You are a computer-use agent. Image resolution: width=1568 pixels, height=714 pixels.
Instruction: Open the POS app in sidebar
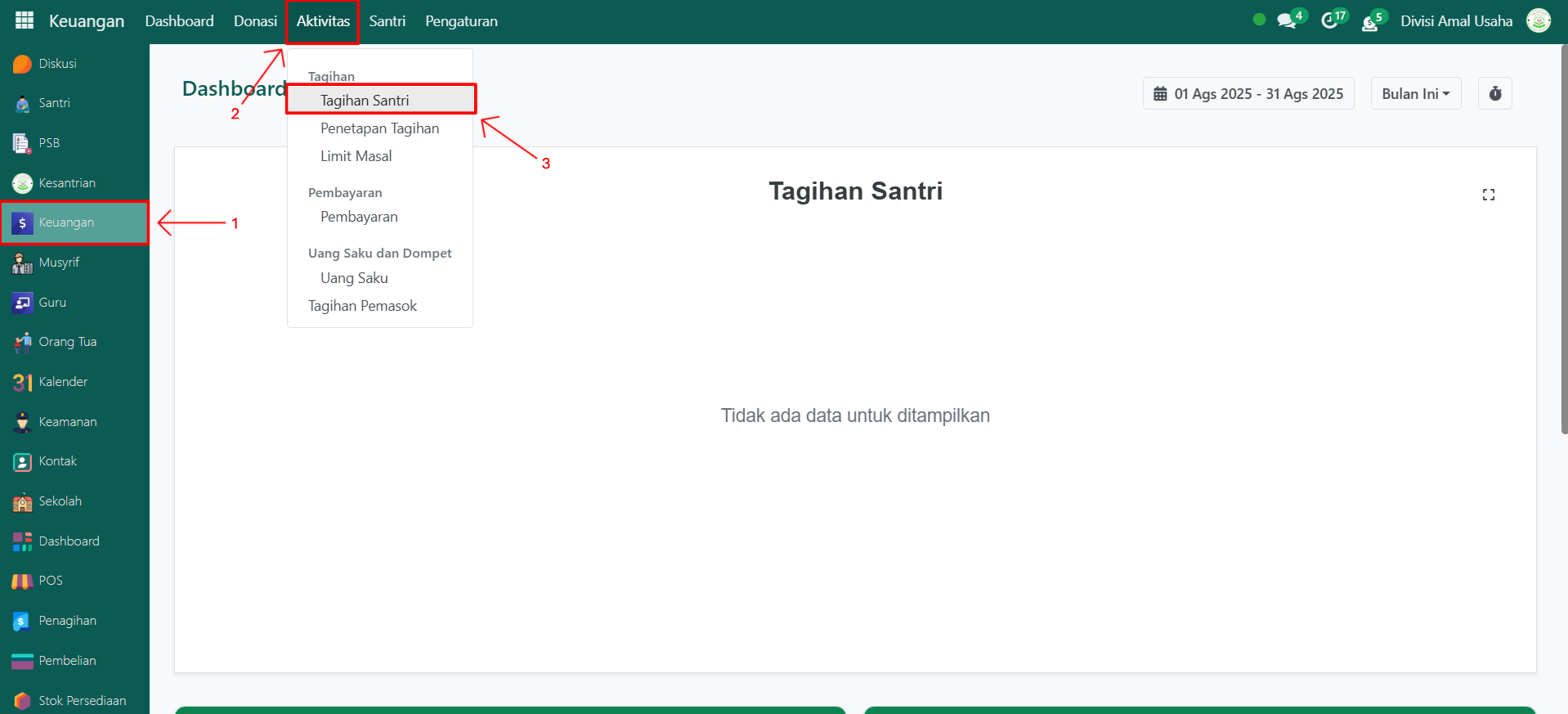(x=50, y=581)
